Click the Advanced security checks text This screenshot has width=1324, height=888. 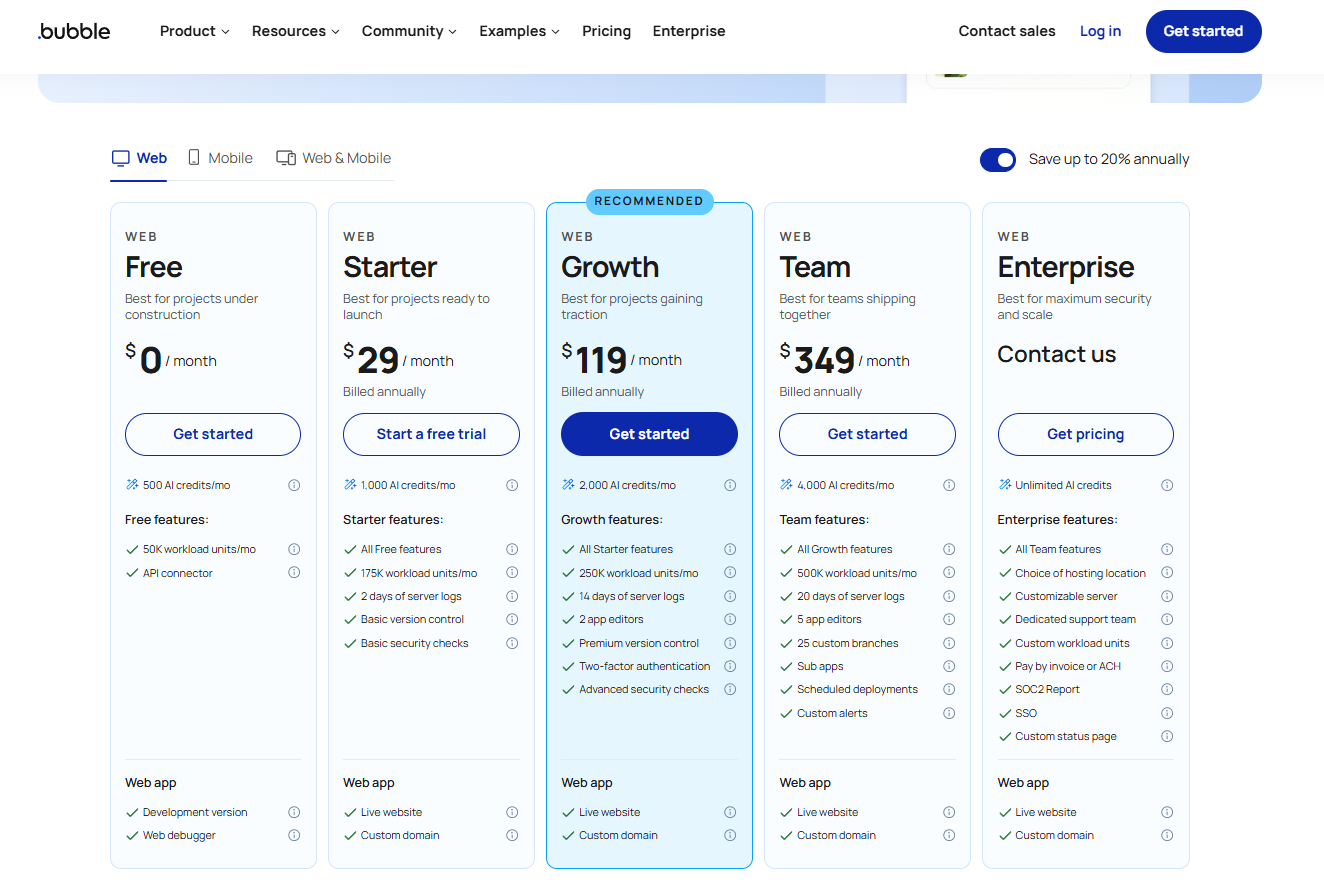(644, 689)
